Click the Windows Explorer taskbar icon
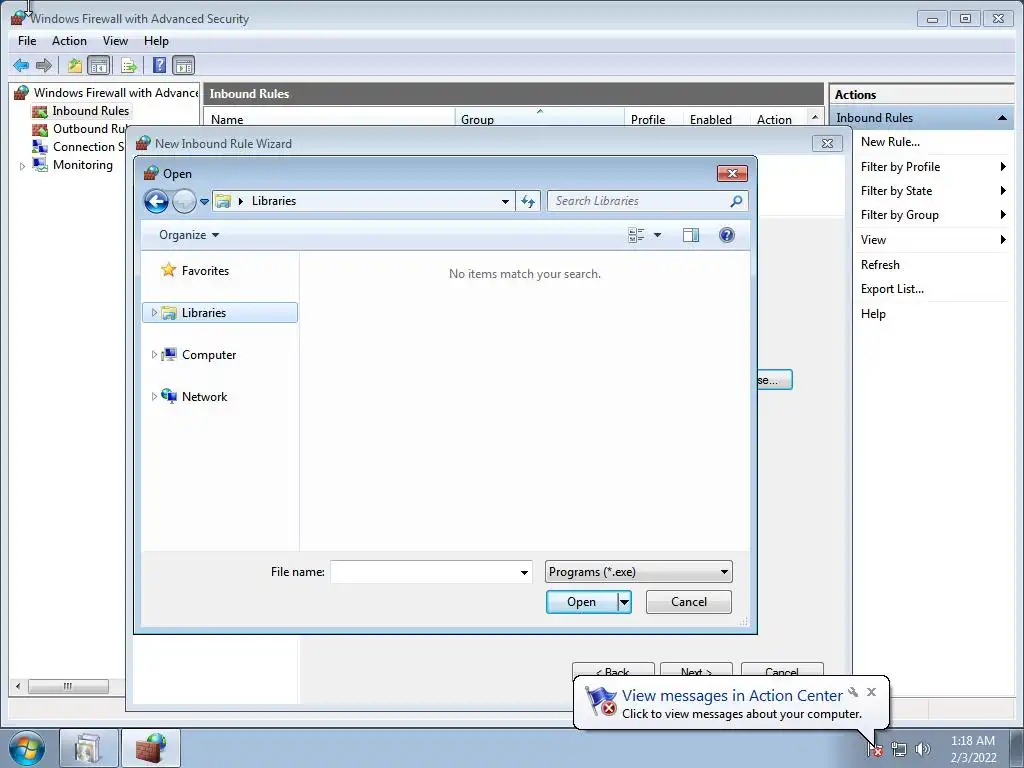 [x=88, y=748]
